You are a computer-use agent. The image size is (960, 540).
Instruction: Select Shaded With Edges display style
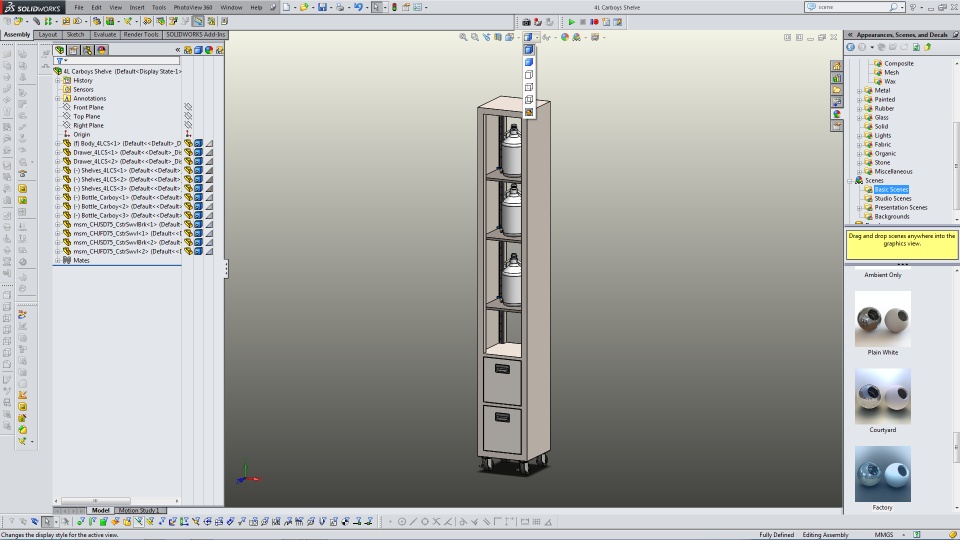coord(529,50)
